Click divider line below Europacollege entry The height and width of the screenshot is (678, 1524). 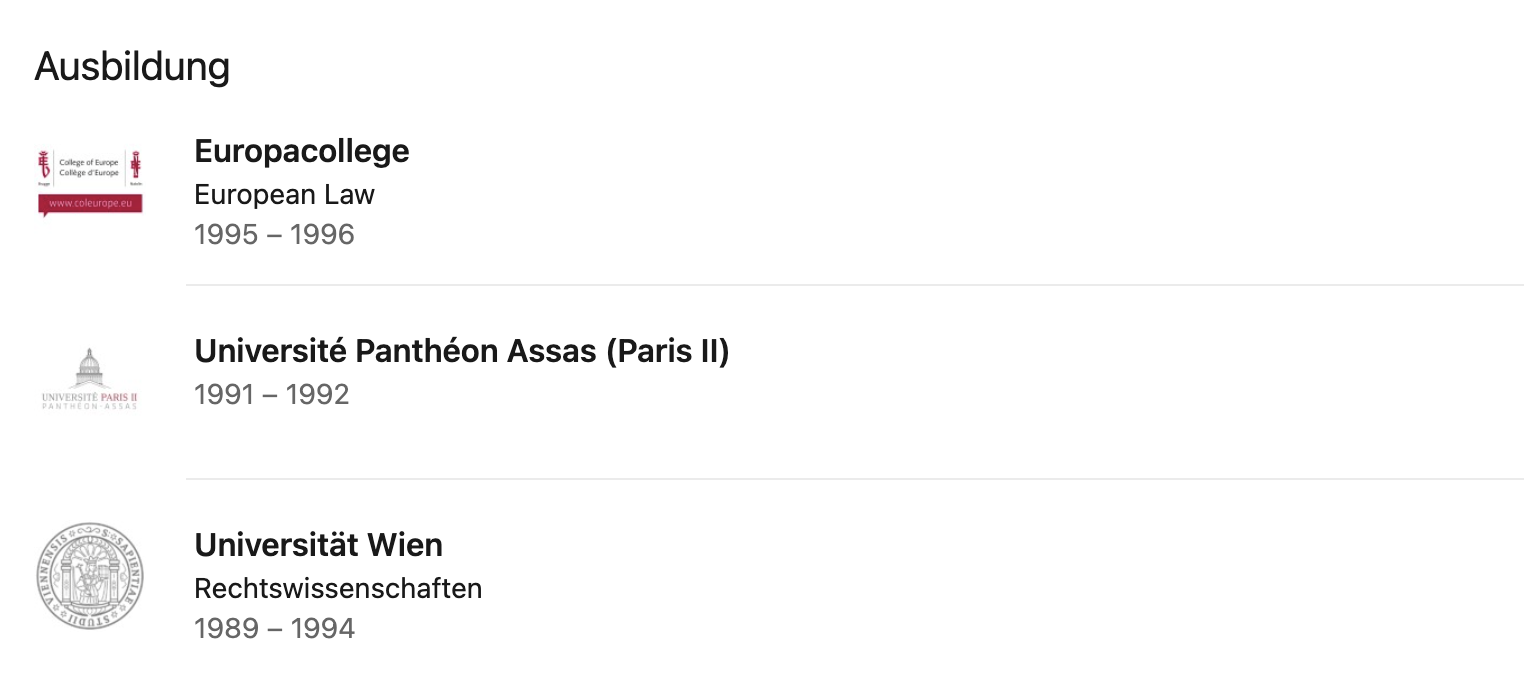click(x=855, y=285)
